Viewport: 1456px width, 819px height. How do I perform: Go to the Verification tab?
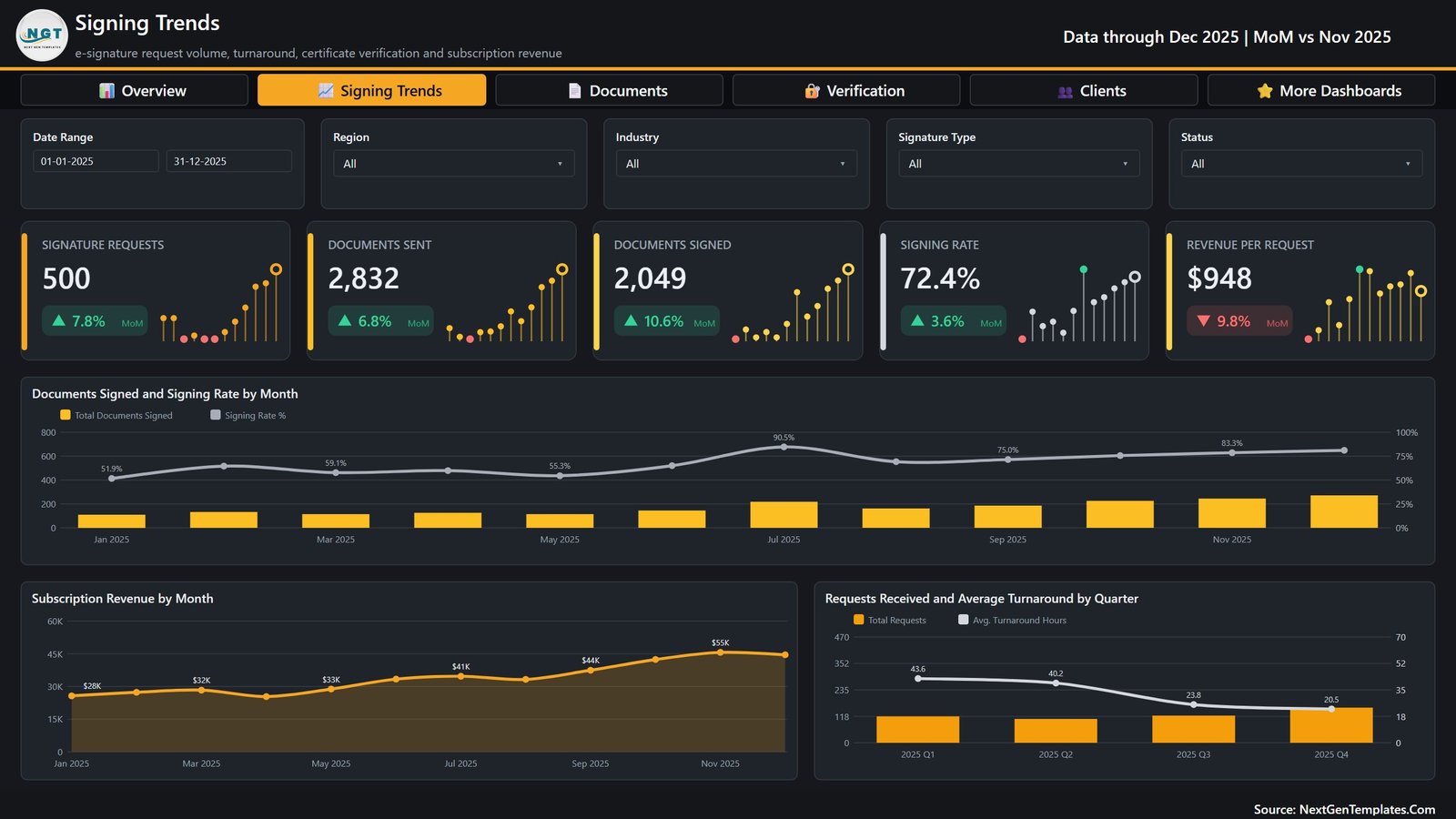tap(846, 90)
